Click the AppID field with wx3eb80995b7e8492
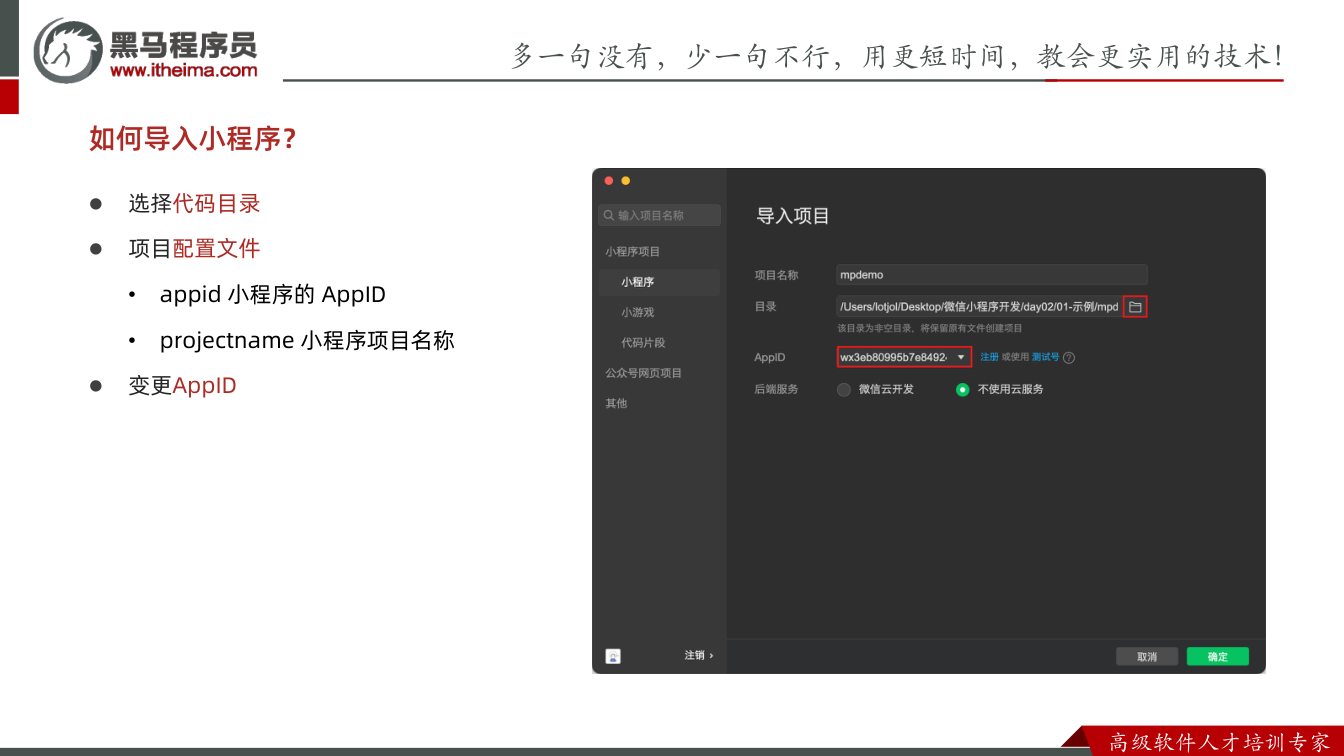Screen dimensions: 1344x756 coord(904,357)
